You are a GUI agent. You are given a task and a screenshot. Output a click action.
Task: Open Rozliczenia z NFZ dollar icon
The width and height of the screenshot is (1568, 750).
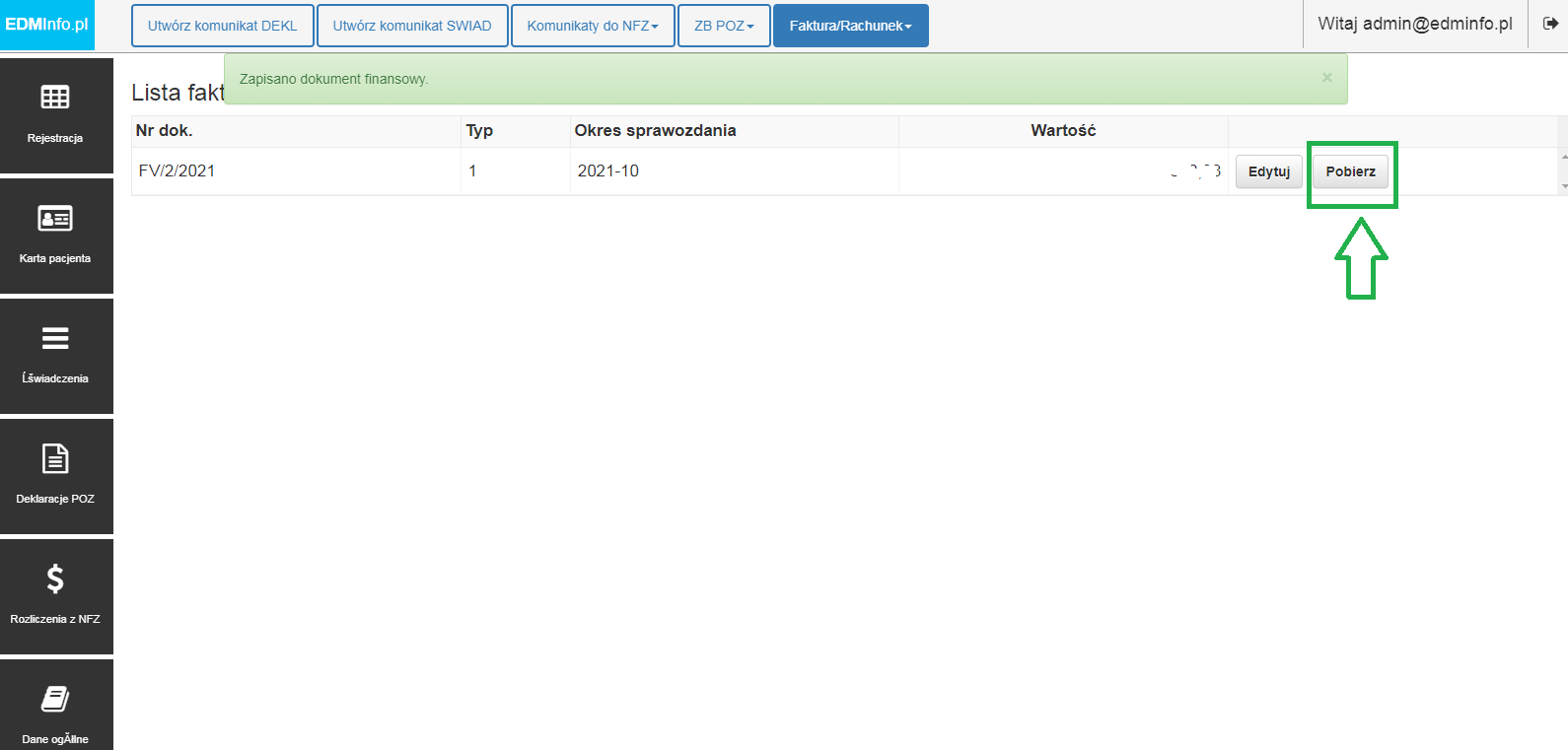click(55, 579)
